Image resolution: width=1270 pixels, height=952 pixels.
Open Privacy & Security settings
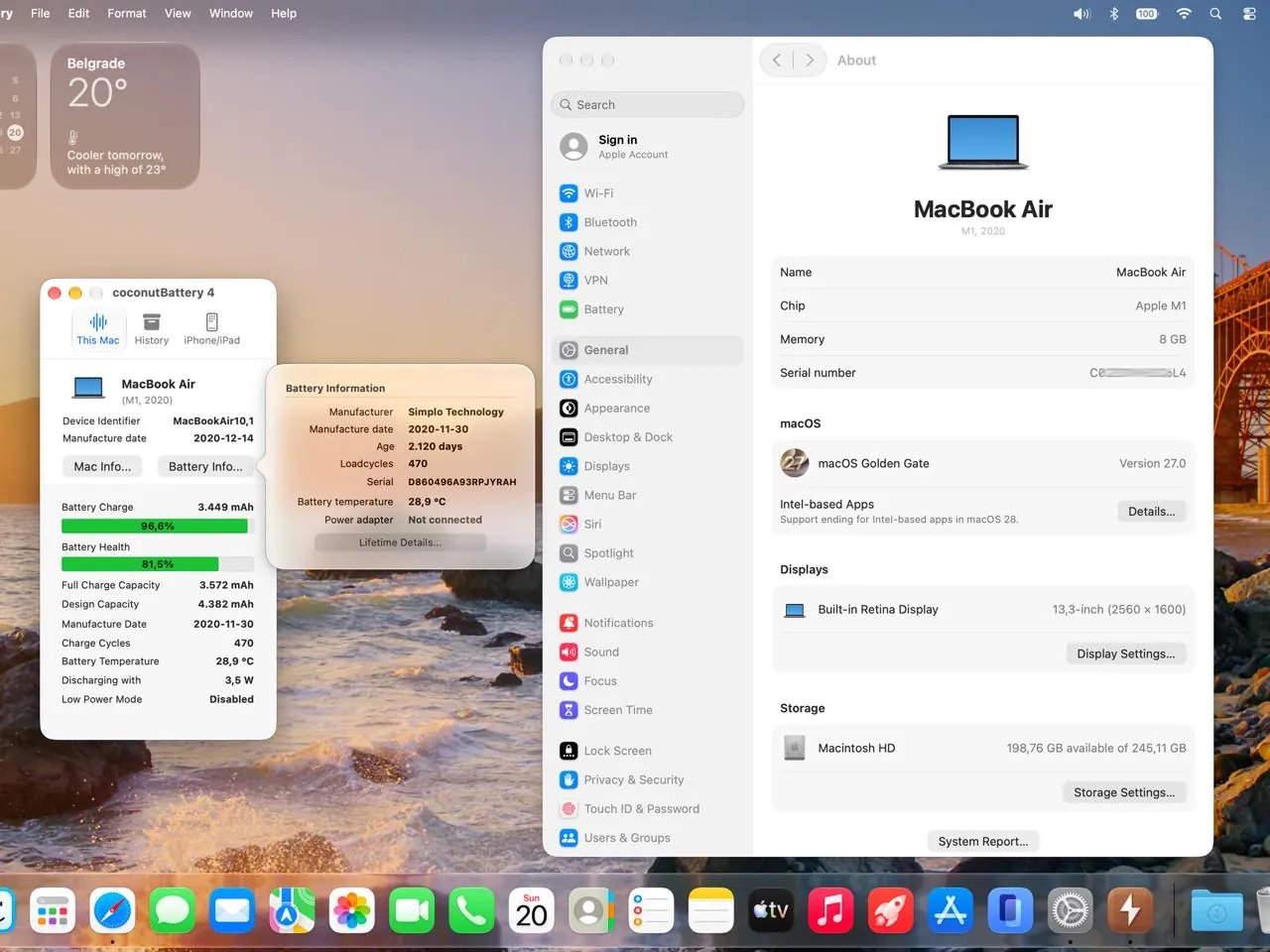pyautogui.click(x=648, y=779)
